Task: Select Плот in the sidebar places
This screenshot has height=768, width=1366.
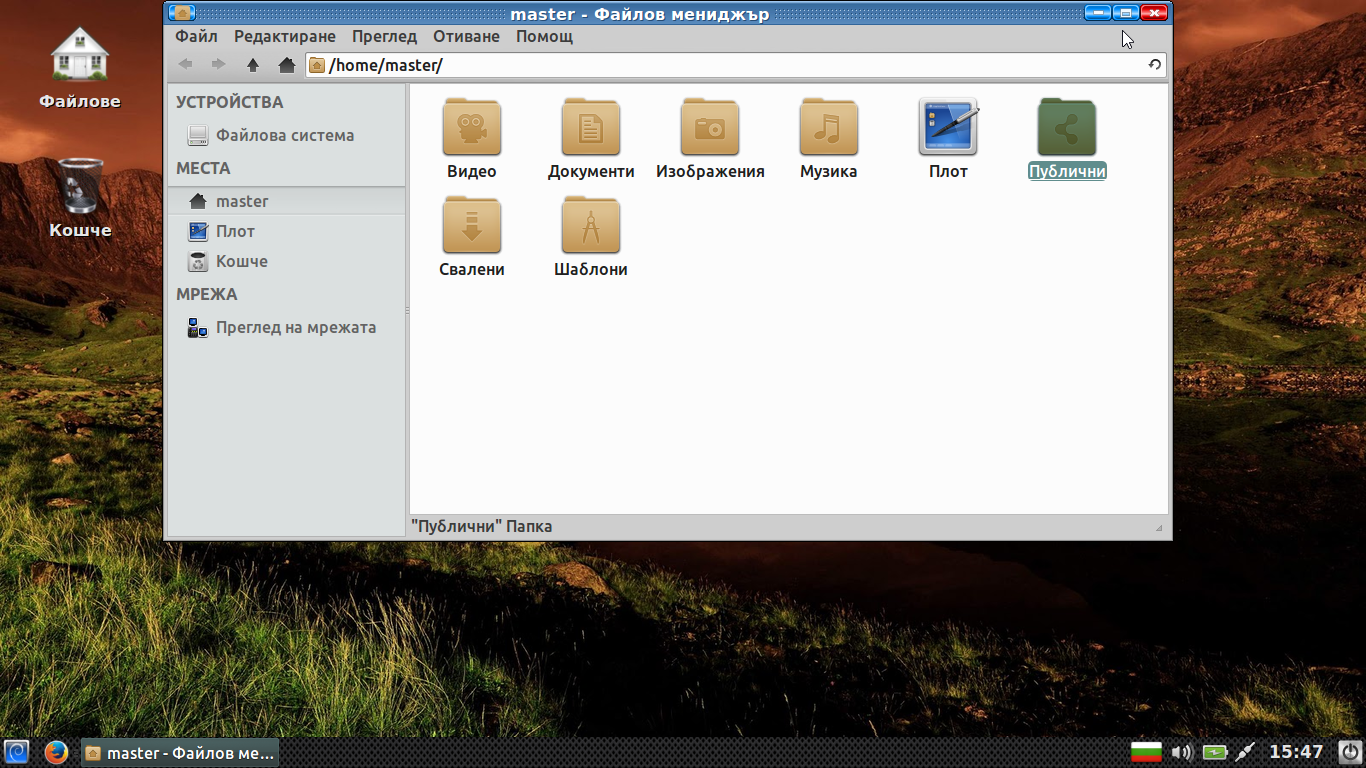Action: [286, 231]
